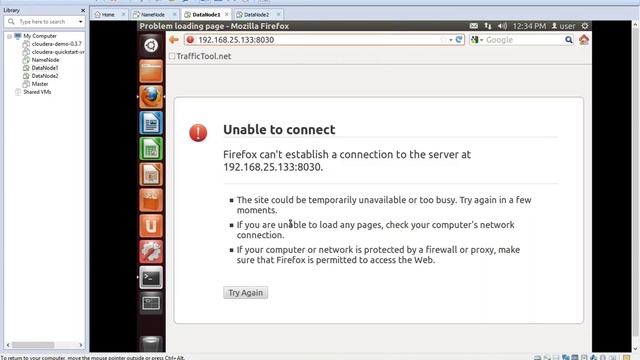The height and width of the screenshot is (360, 640).
Task: Open the sound volume indicator
Action: 502,26
